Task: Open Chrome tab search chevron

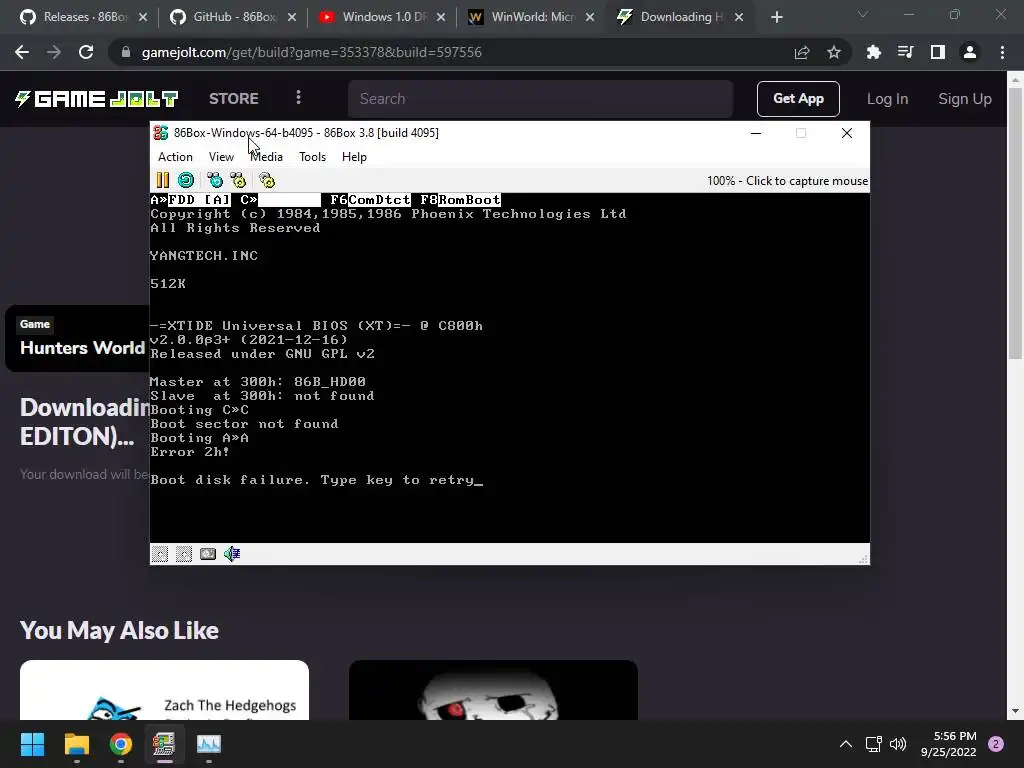Action: tap(863, 14)
